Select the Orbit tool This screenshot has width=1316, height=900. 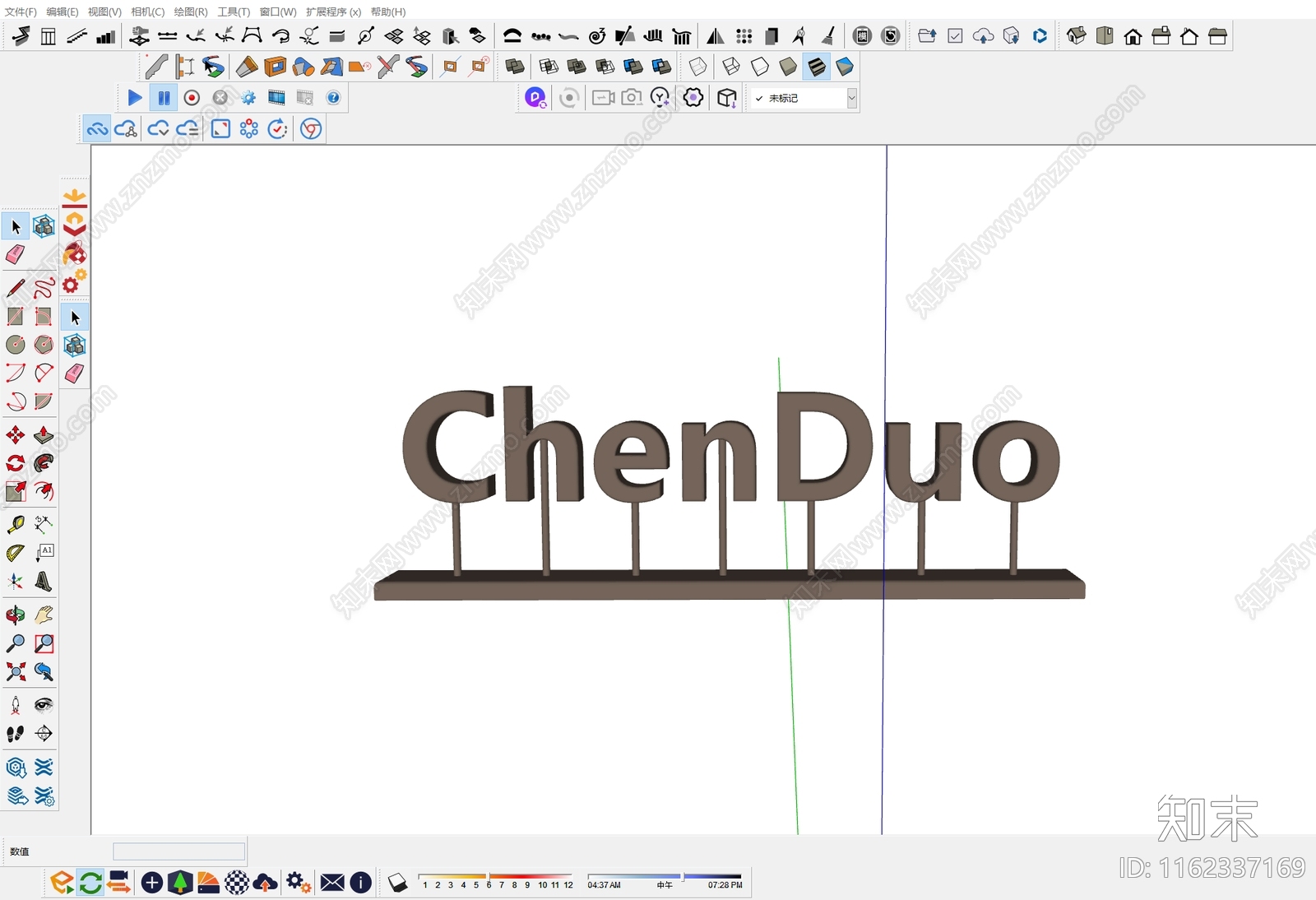pyautogui.click(x=16, y=615)
